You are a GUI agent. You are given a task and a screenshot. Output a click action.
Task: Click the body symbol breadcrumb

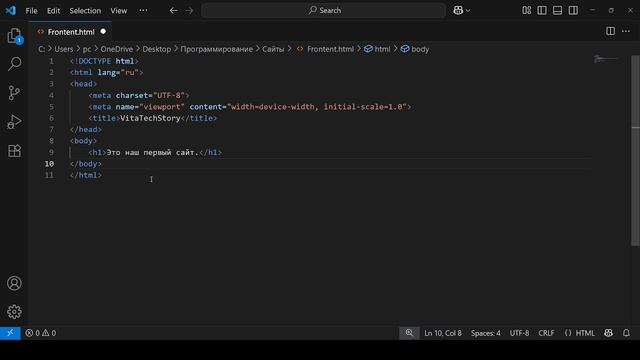(415, 49)
